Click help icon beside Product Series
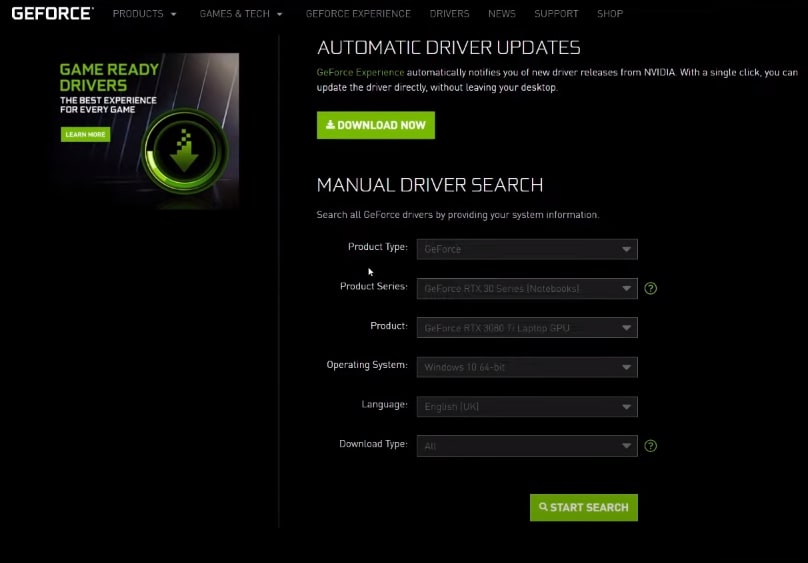The height and width of the screenshot is (563, 808). [651, 288]
